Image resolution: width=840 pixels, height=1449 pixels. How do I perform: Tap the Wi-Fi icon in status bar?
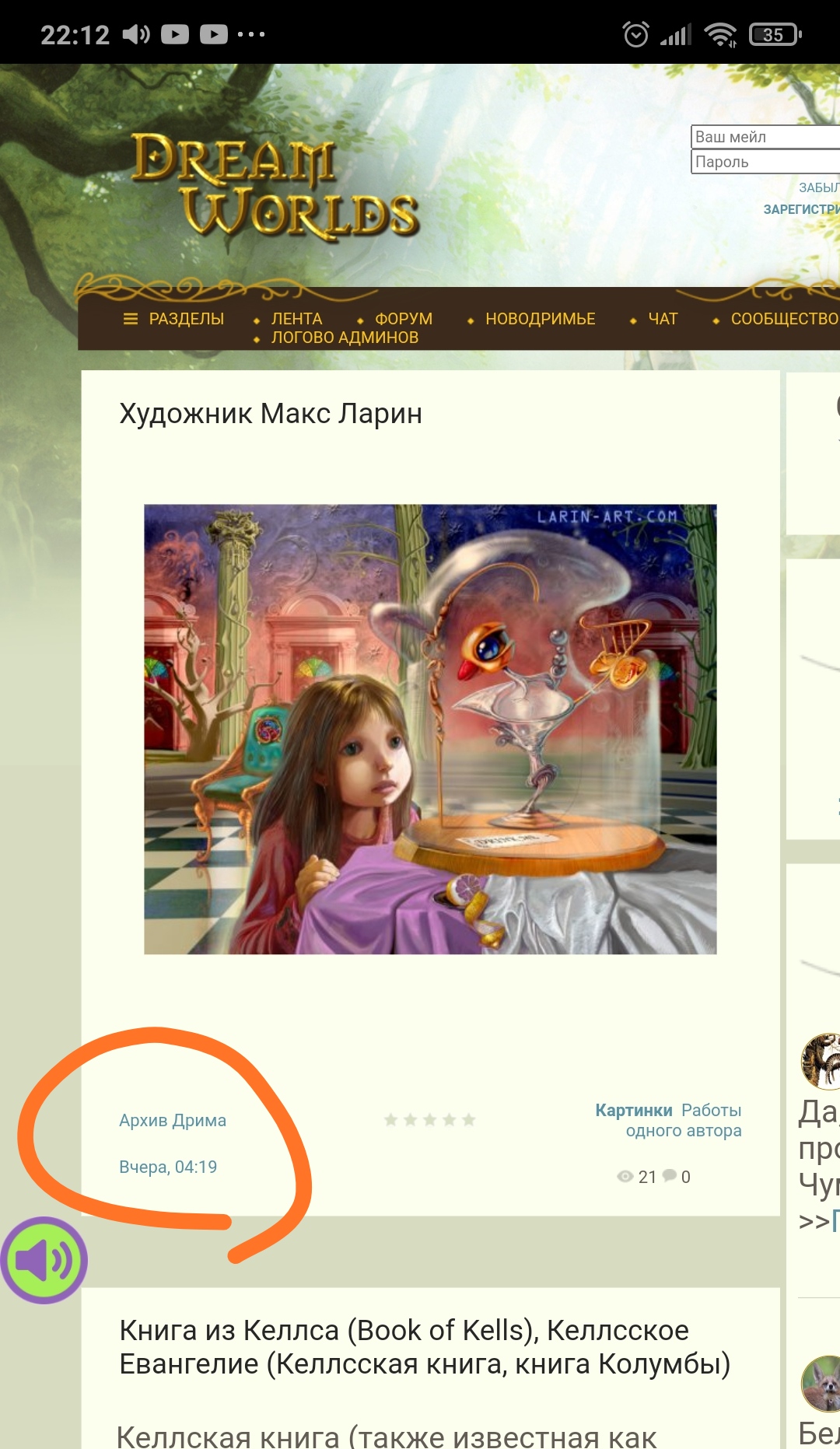pyautogui.click(x=720, y=34)
